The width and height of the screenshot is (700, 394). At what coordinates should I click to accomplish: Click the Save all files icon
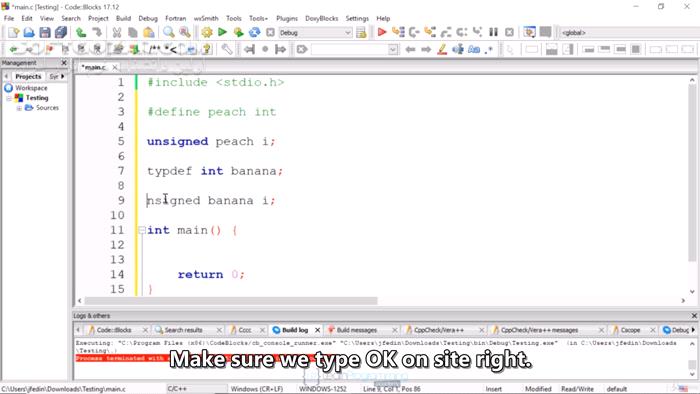pyautogui.click(x=61, y=32)
